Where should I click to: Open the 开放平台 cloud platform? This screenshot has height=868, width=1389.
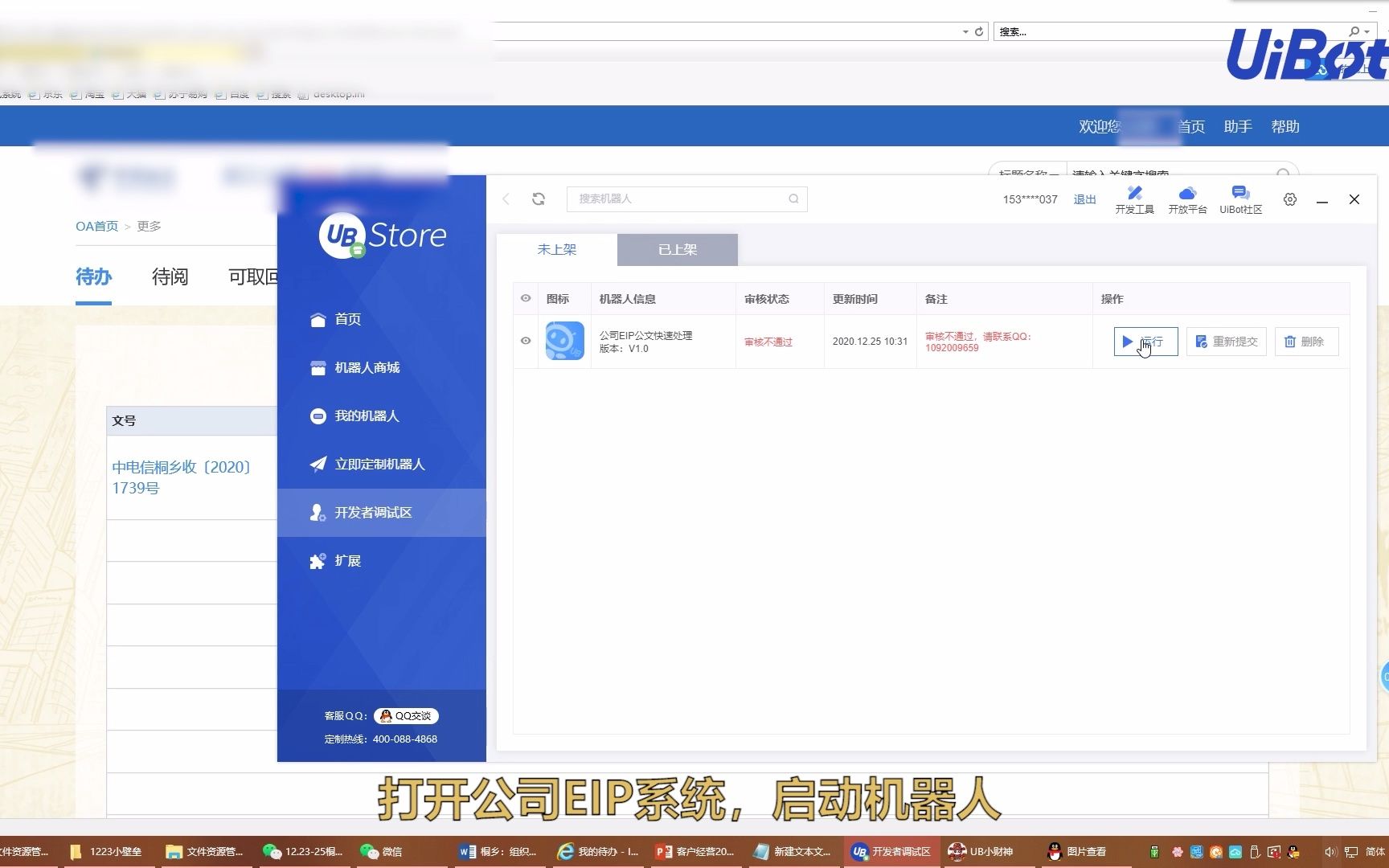pyautogui.click(x=1187, y=199)
